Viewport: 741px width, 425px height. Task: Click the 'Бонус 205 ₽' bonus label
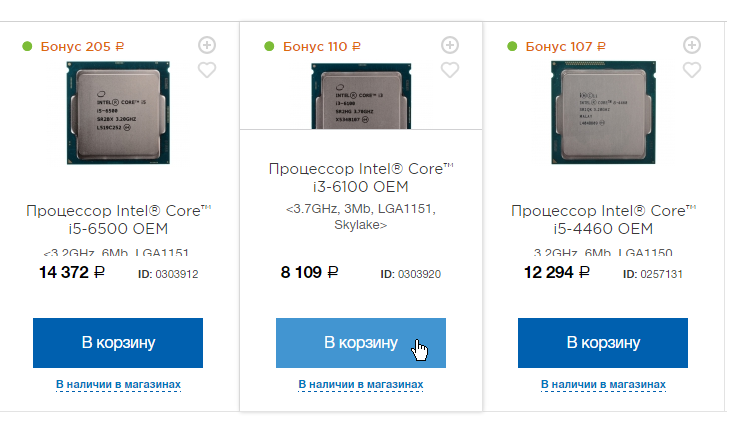tap(82, 46)
